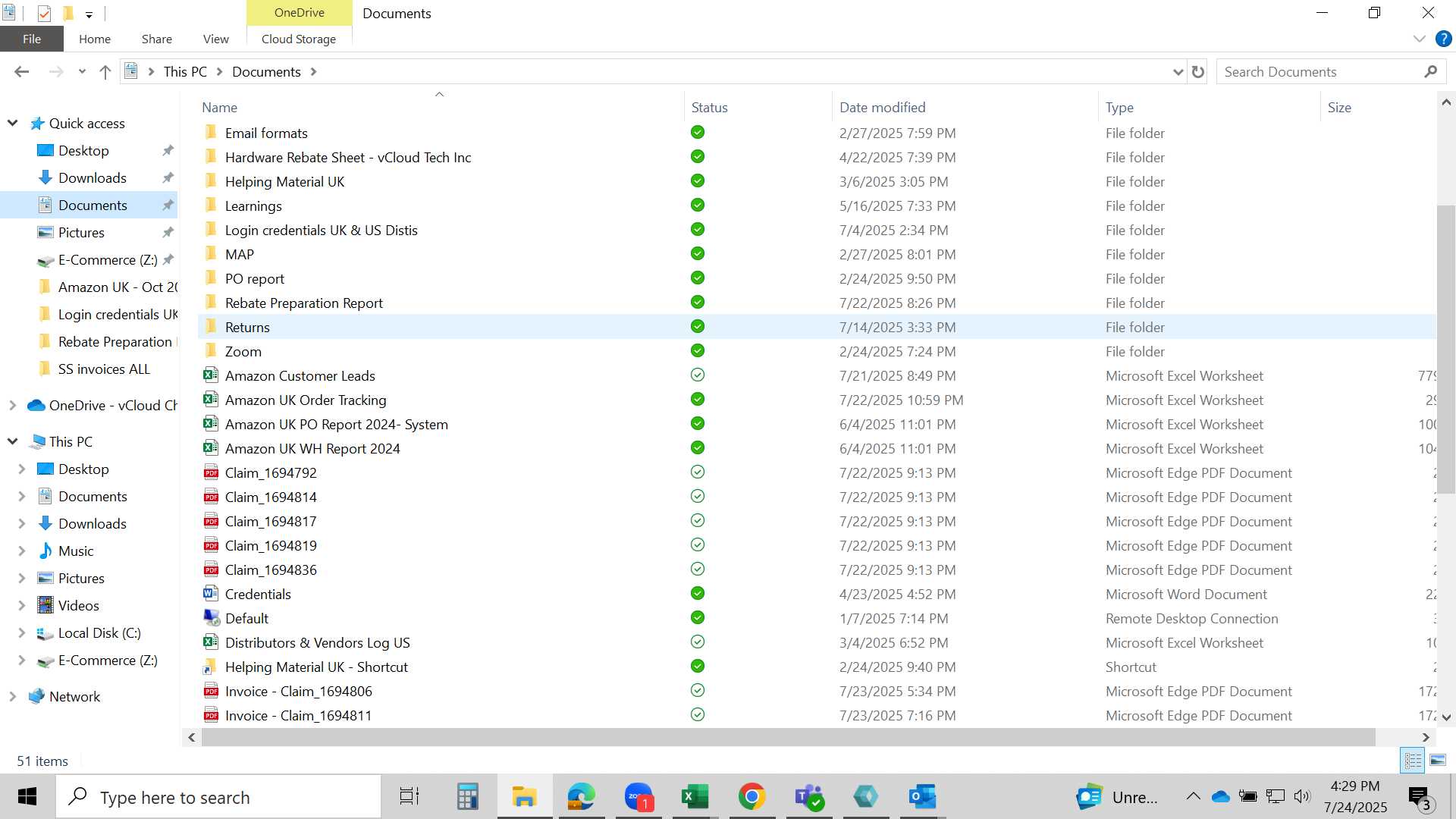Screen dimensions: 1456x819
Task: Expand the ribbon chevron
Action: coord(1419,39)
